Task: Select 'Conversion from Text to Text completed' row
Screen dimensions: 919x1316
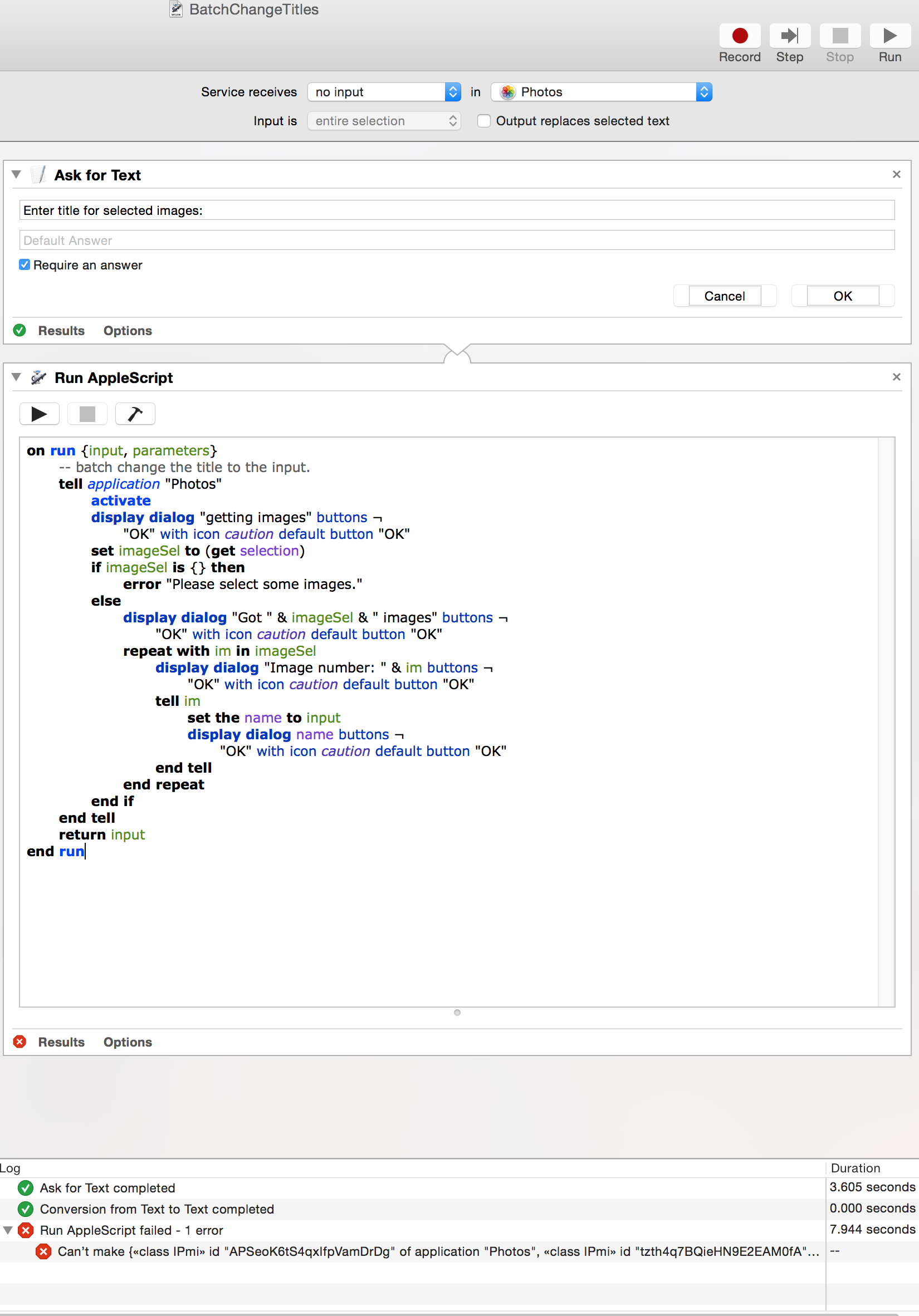Action: point(412,1209)
